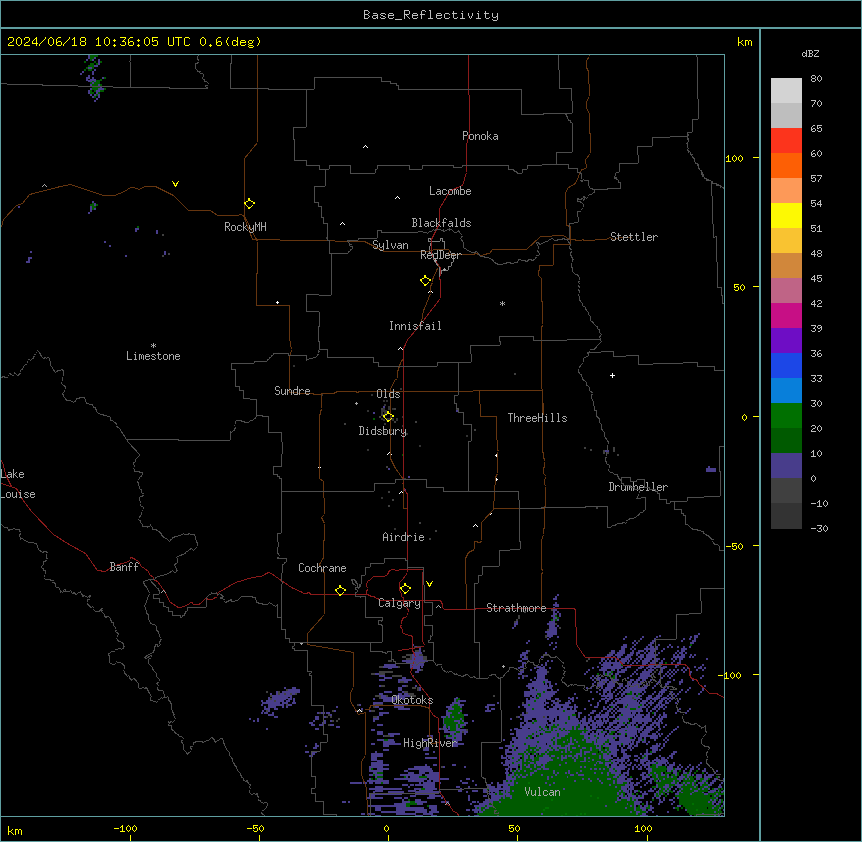Click the Lake Louise label
Image resolution: width=862 pixels, height=842 pixels.
point(18,484)
